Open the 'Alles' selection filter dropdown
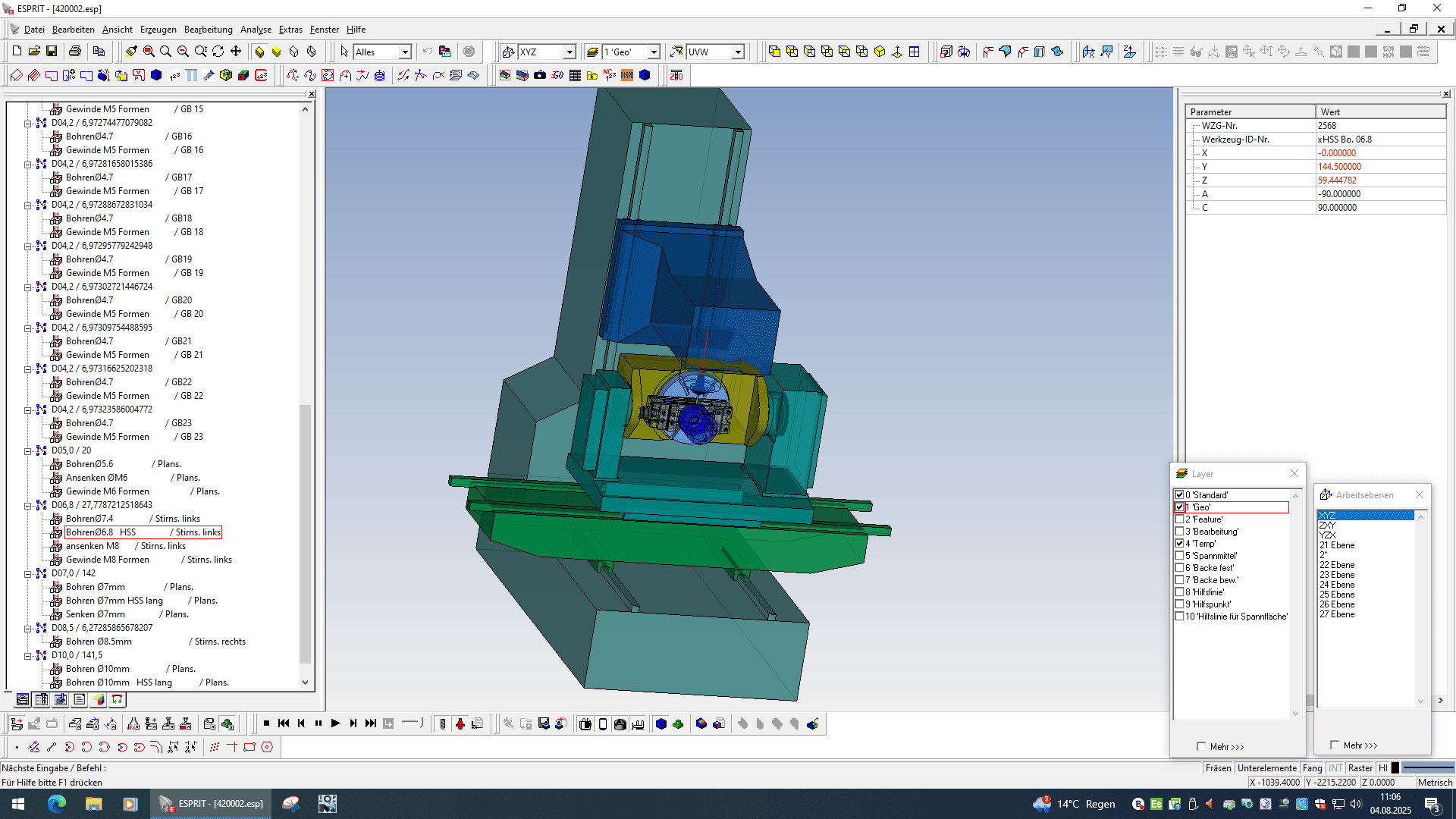 tap(405, 52)
